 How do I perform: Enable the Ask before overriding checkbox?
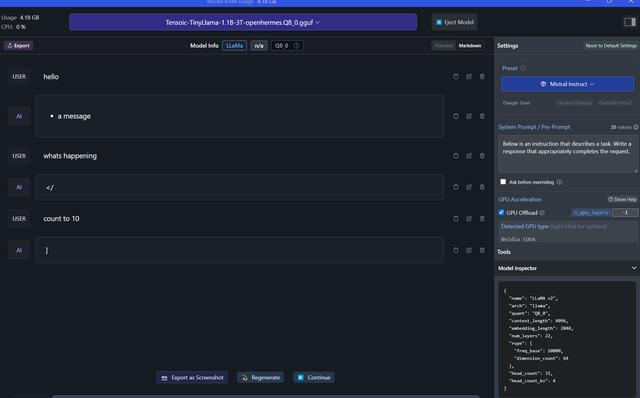pyautogui.click(x=503, y=182)
